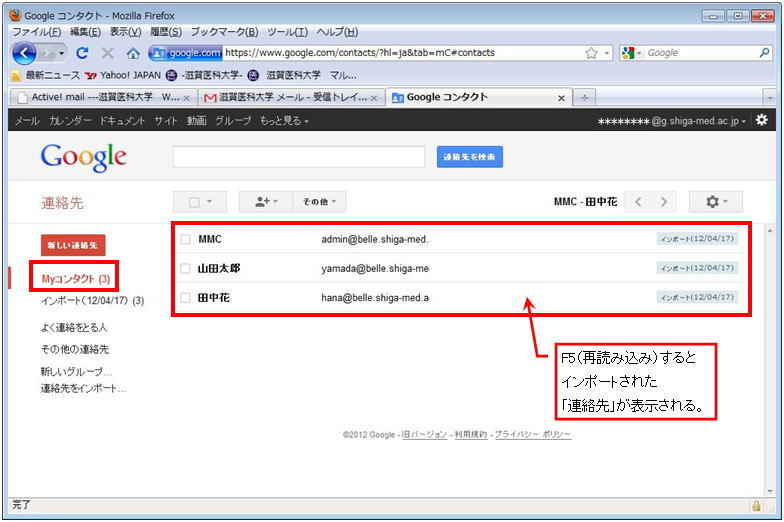Viewport: 784px width, 522px height.
Task: Open the new tab plus button
Action: click(x=584, y=98)
